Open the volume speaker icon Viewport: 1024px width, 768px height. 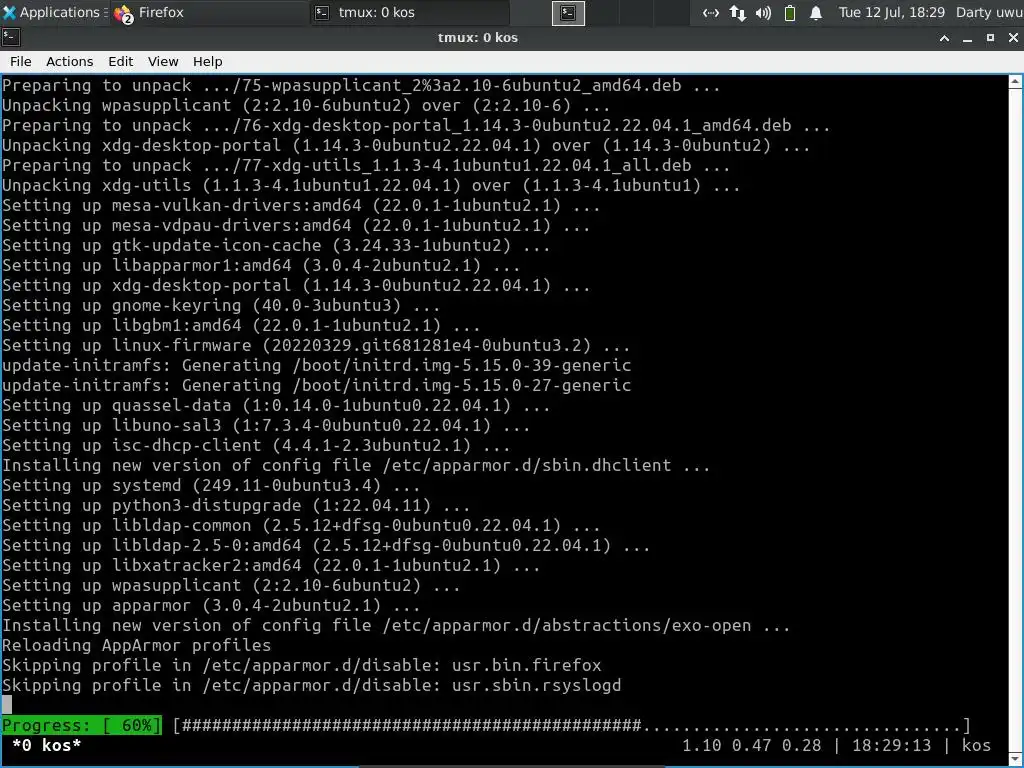coord(763,12)
